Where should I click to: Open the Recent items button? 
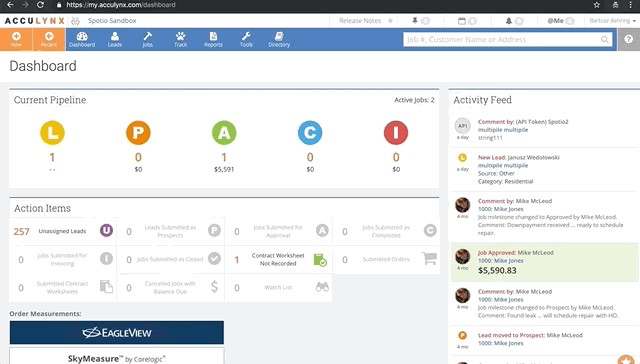(49, 39)
